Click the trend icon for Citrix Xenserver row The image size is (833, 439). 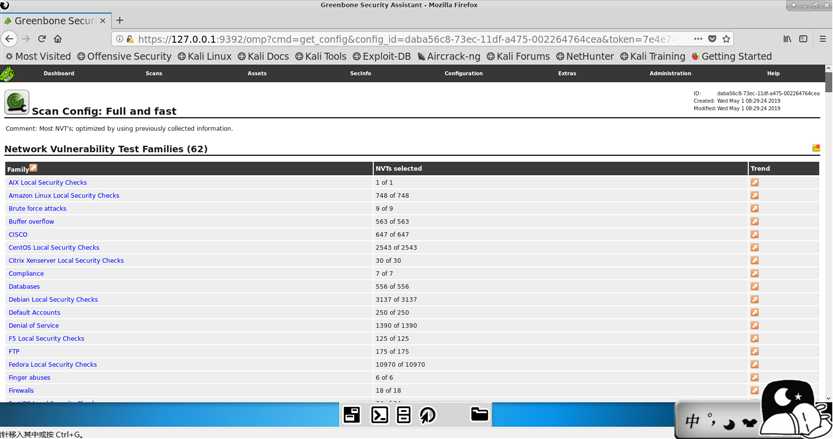point(754,260)
